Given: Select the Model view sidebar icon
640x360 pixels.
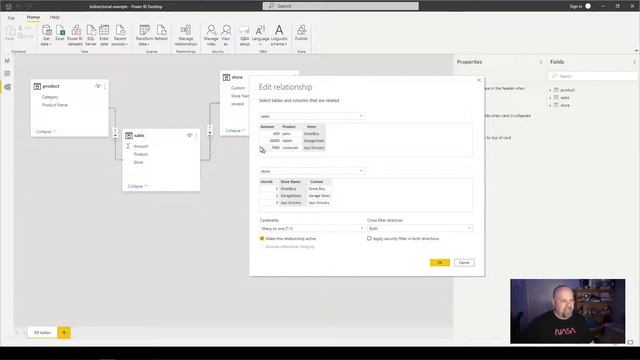Looking at the screenshot, I should 7,87.
